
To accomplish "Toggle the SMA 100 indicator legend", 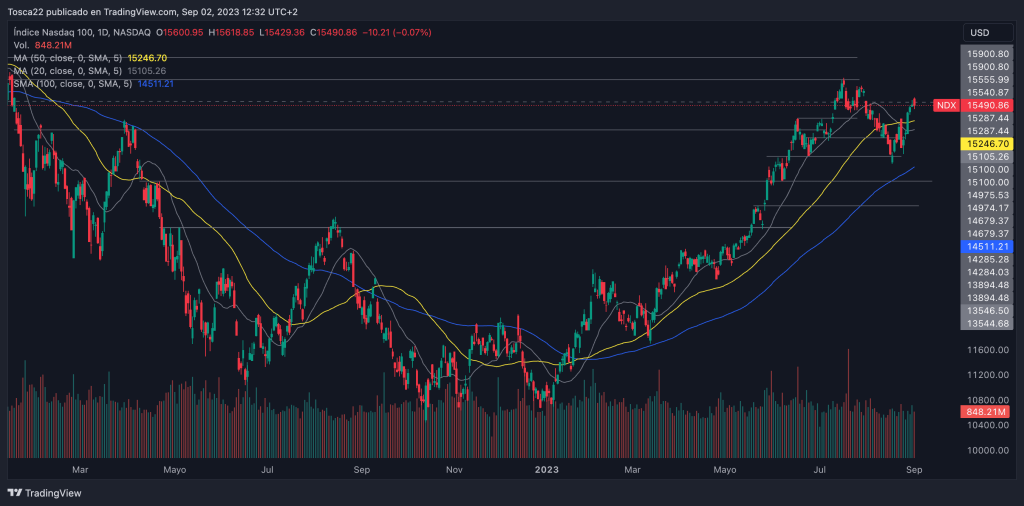I will pyautogui.click(x=72, y=84).
